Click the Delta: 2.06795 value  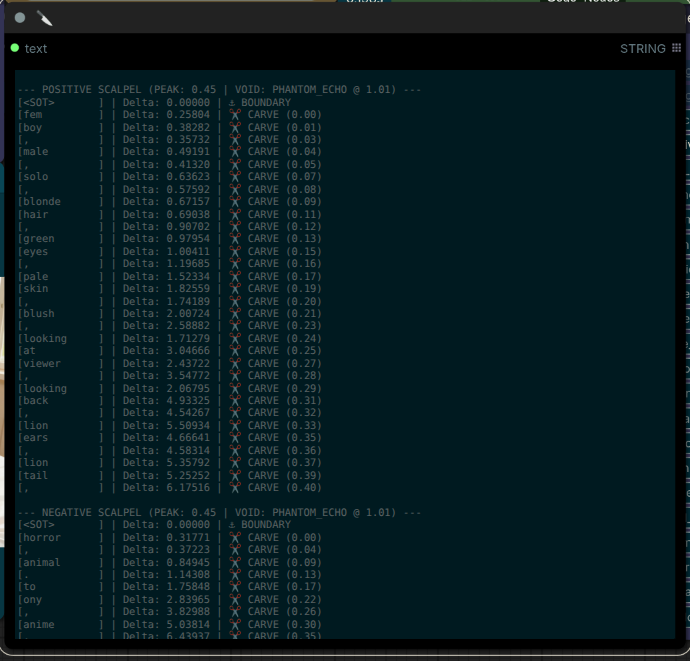(166, 389)
